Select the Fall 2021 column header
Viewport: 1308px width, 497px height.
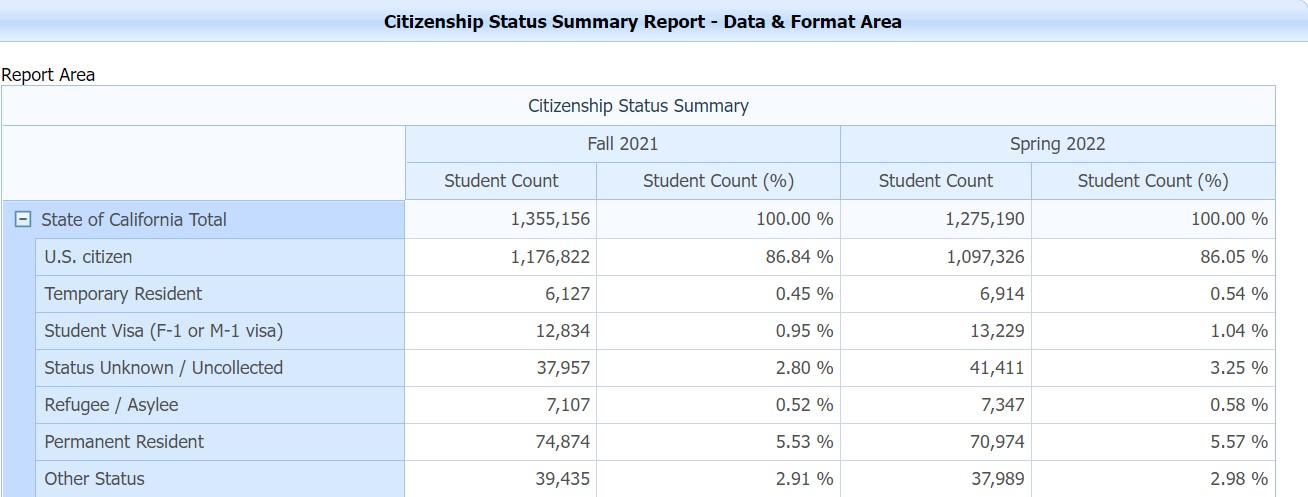623,144
